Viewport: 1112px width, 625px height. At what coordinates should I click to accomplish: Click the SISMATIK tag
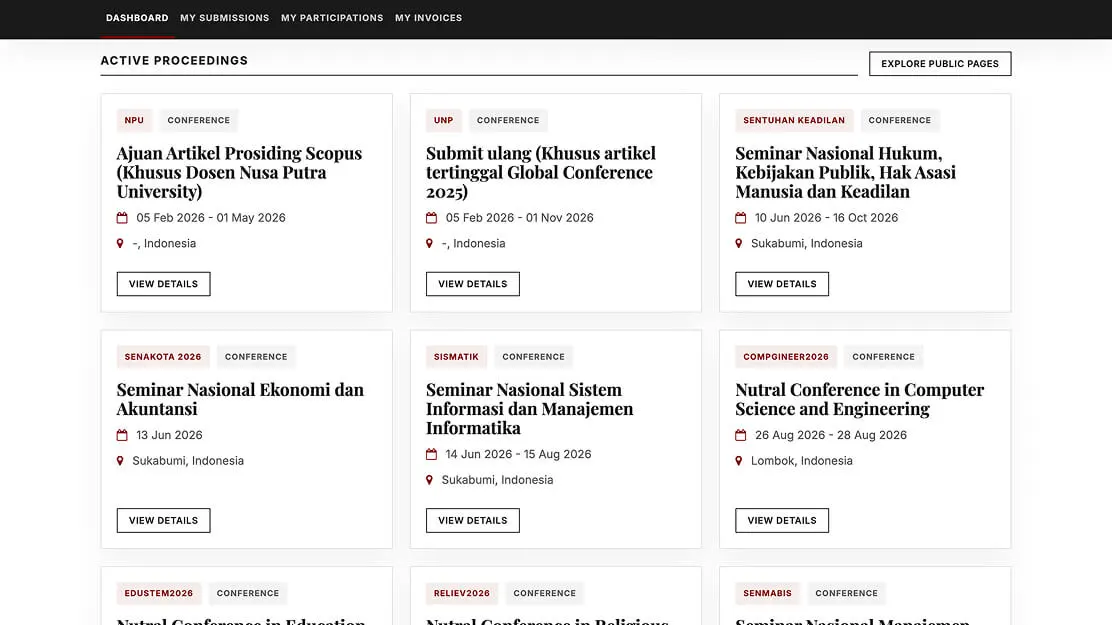coord(456,357)
